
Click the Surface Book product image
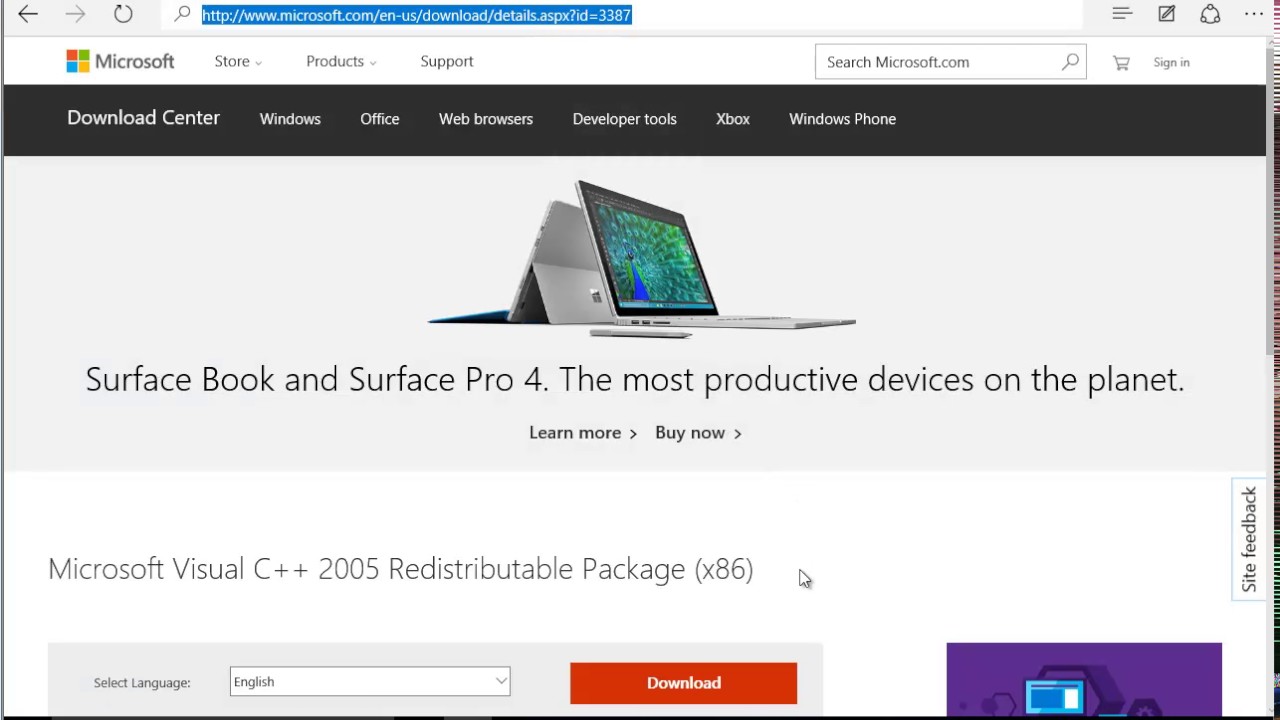tap(641, 258)
